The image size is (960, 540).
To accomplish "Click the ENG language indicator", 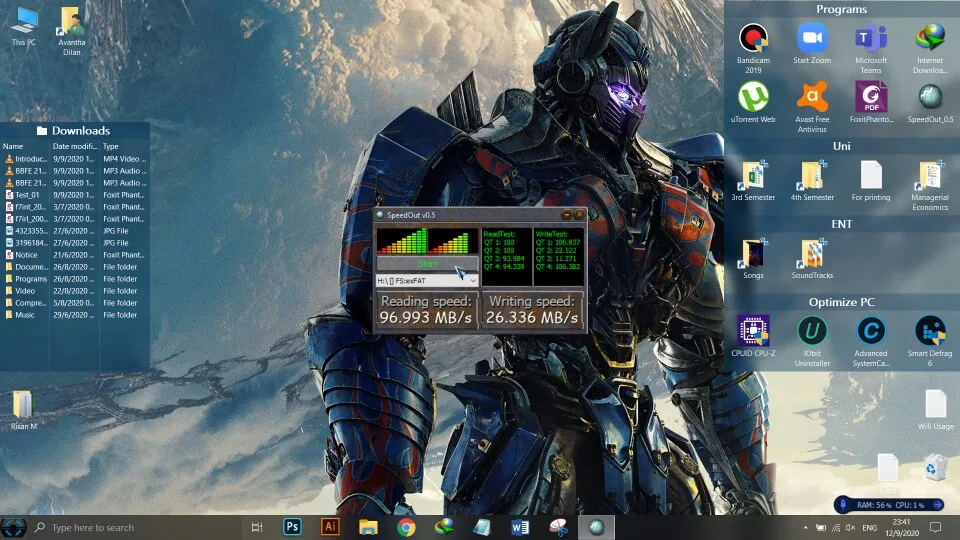I will [869, 527].
